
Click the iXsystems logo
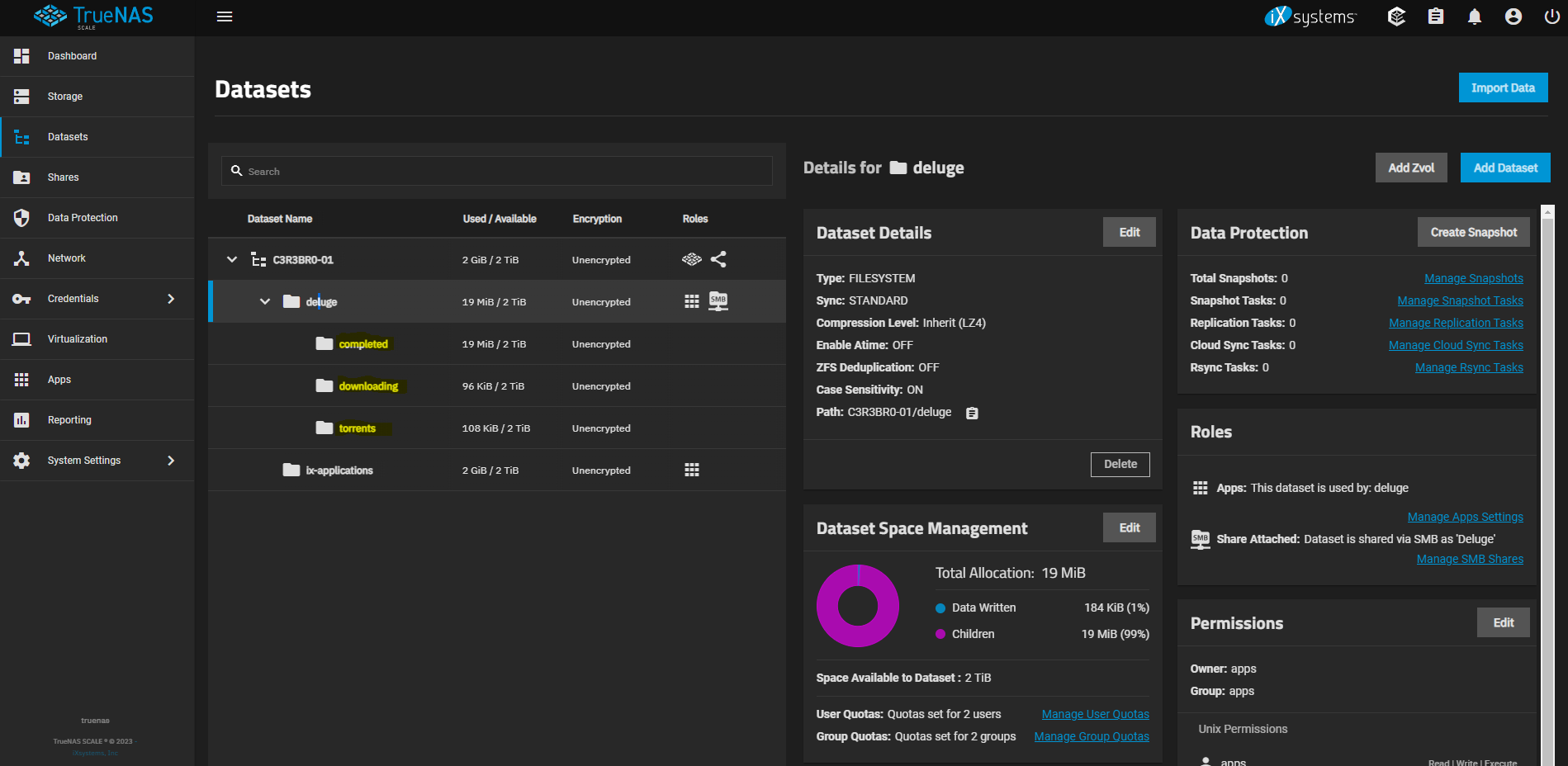pos(1310,17)
